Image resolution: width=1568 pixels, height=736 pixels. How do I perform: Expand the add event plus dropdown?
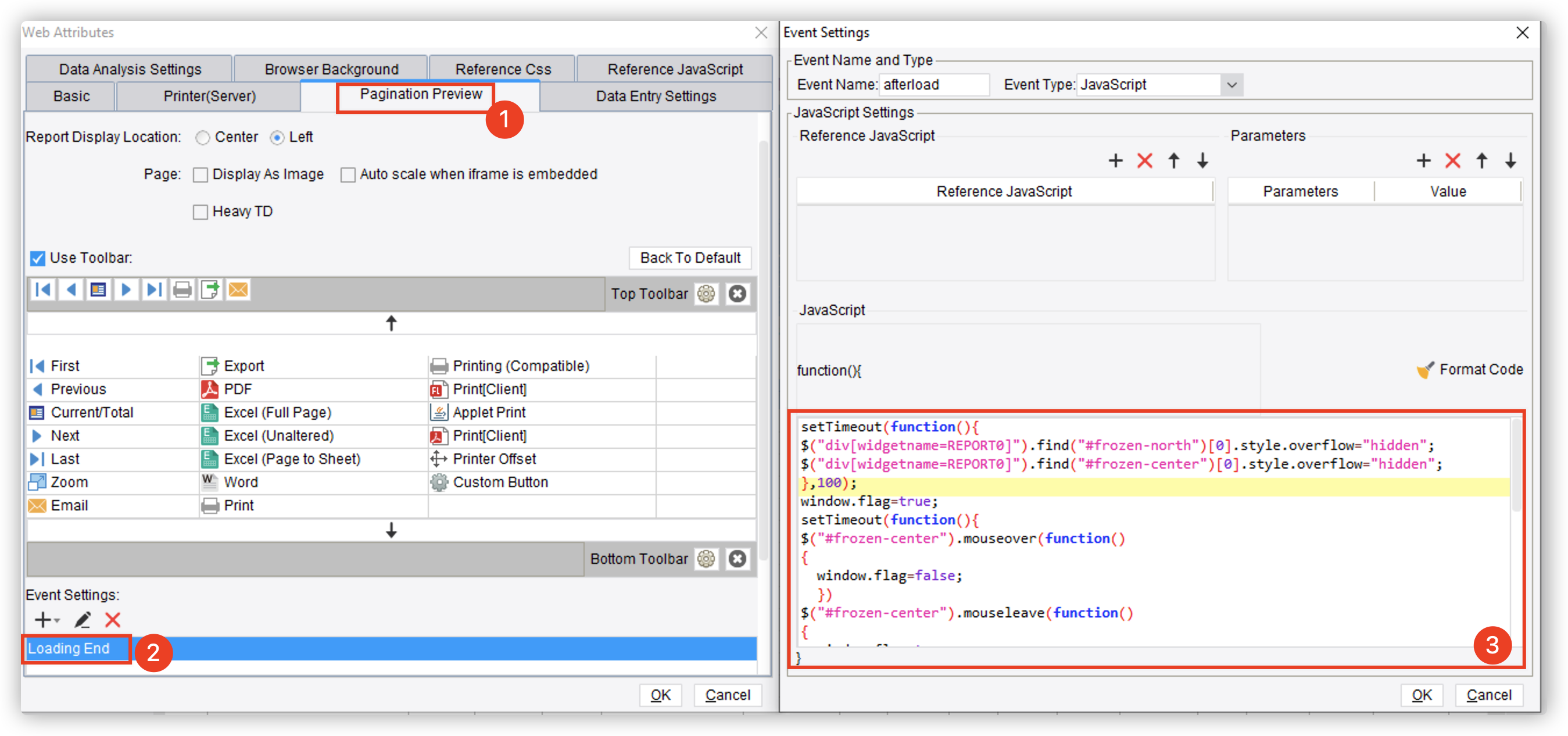(x=47, y=620)
